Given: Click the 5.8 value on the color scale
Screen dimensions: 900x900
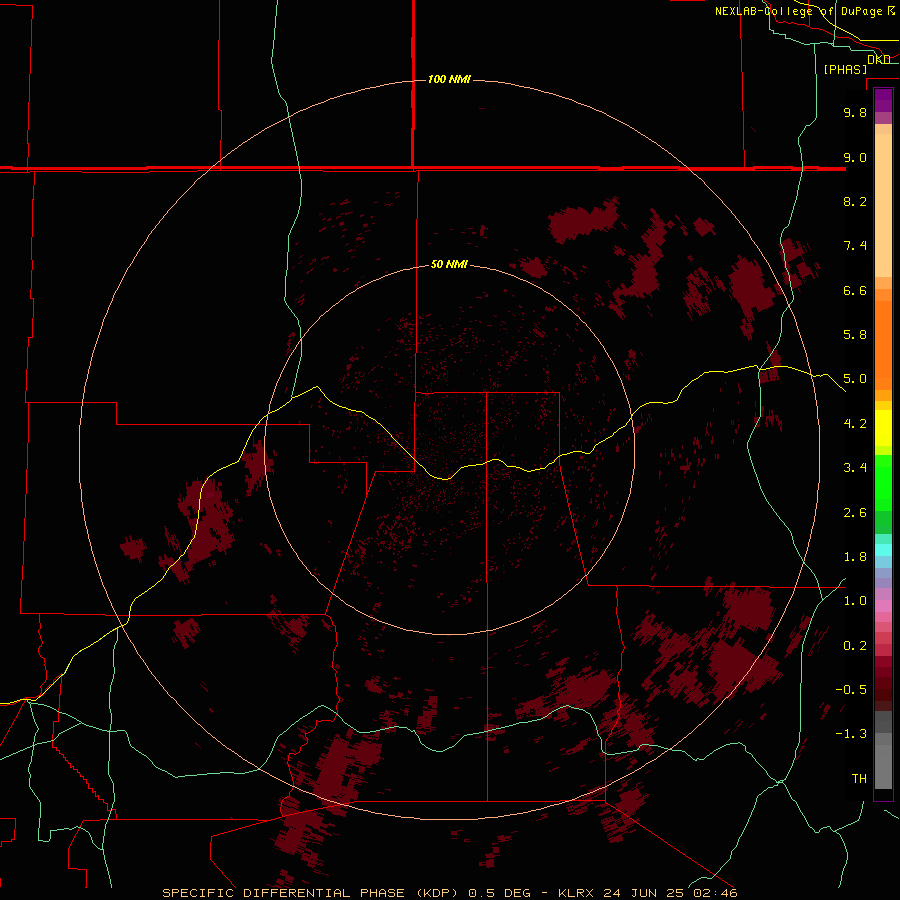Looking at the screenshot, I should [x=855, y=335].
